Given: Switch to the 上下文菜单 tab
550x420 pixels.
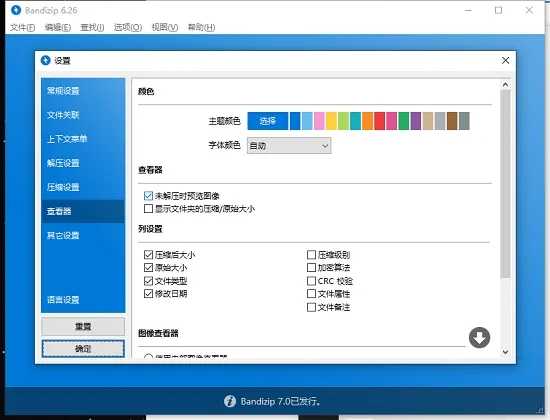Looking at the screenshot, I should pos(83,139).
